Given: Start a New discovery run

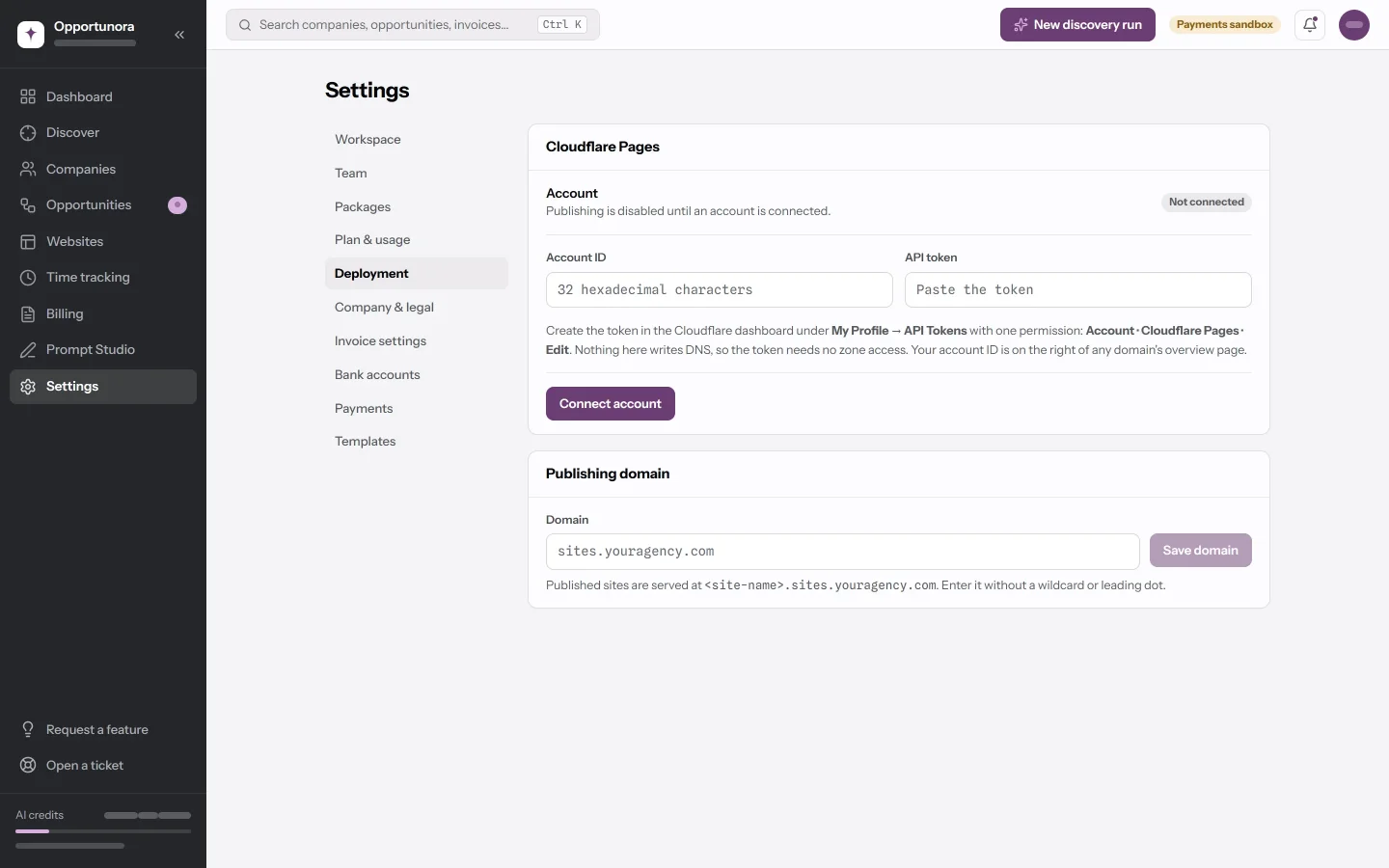Looking at the screenshot, I should (x=1077, y=25).
